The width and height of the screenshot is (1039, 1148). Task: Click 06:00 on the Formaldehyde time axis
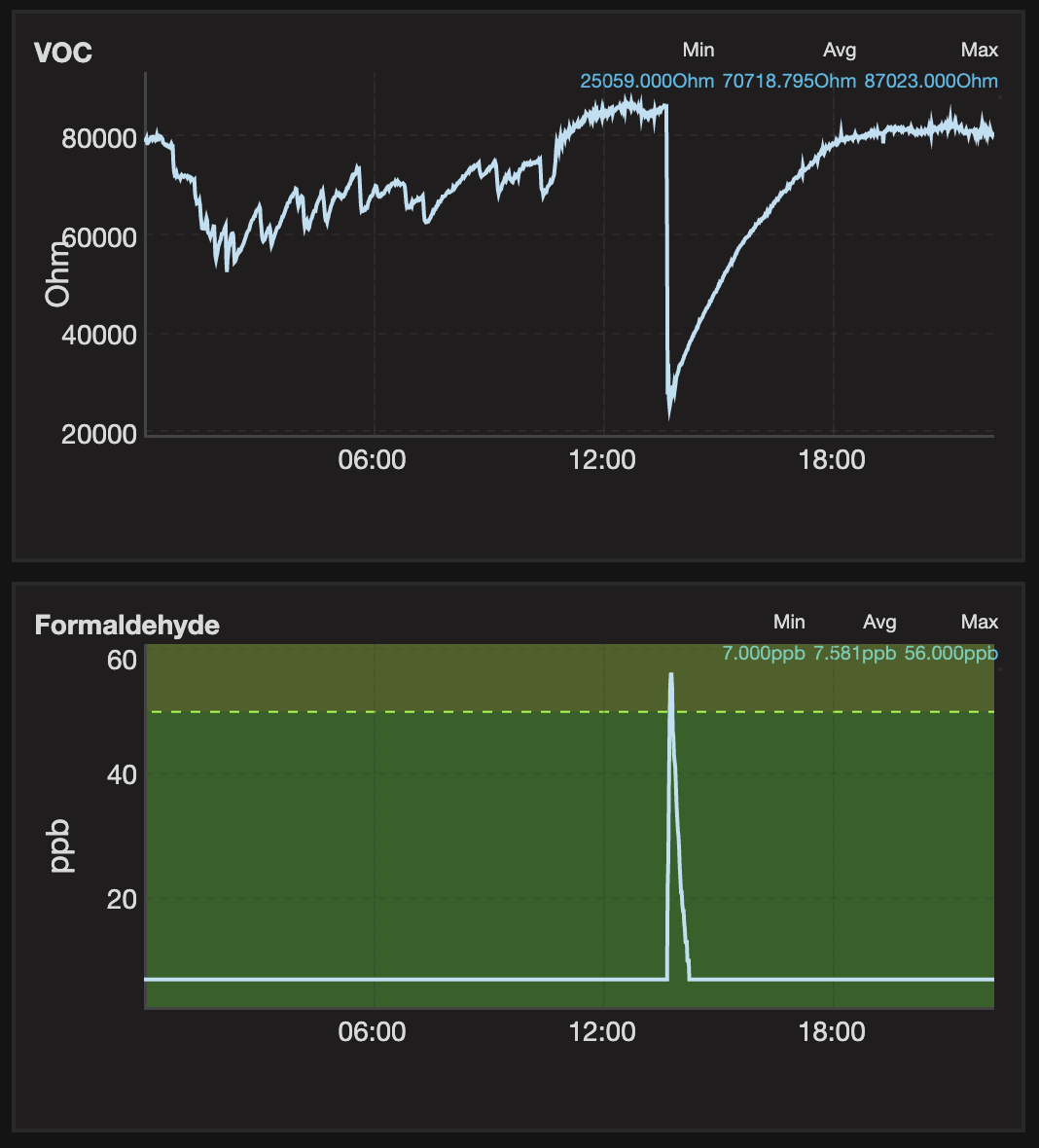[372, 1031]
